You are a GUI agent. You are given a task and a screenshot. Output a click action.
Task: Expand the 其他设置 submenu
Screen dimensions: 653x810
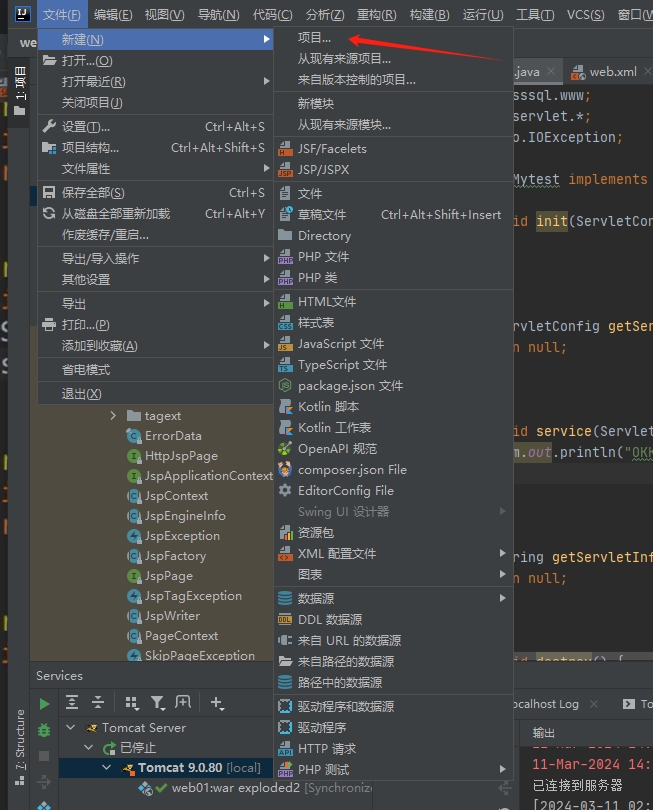[x=156, y=279]
